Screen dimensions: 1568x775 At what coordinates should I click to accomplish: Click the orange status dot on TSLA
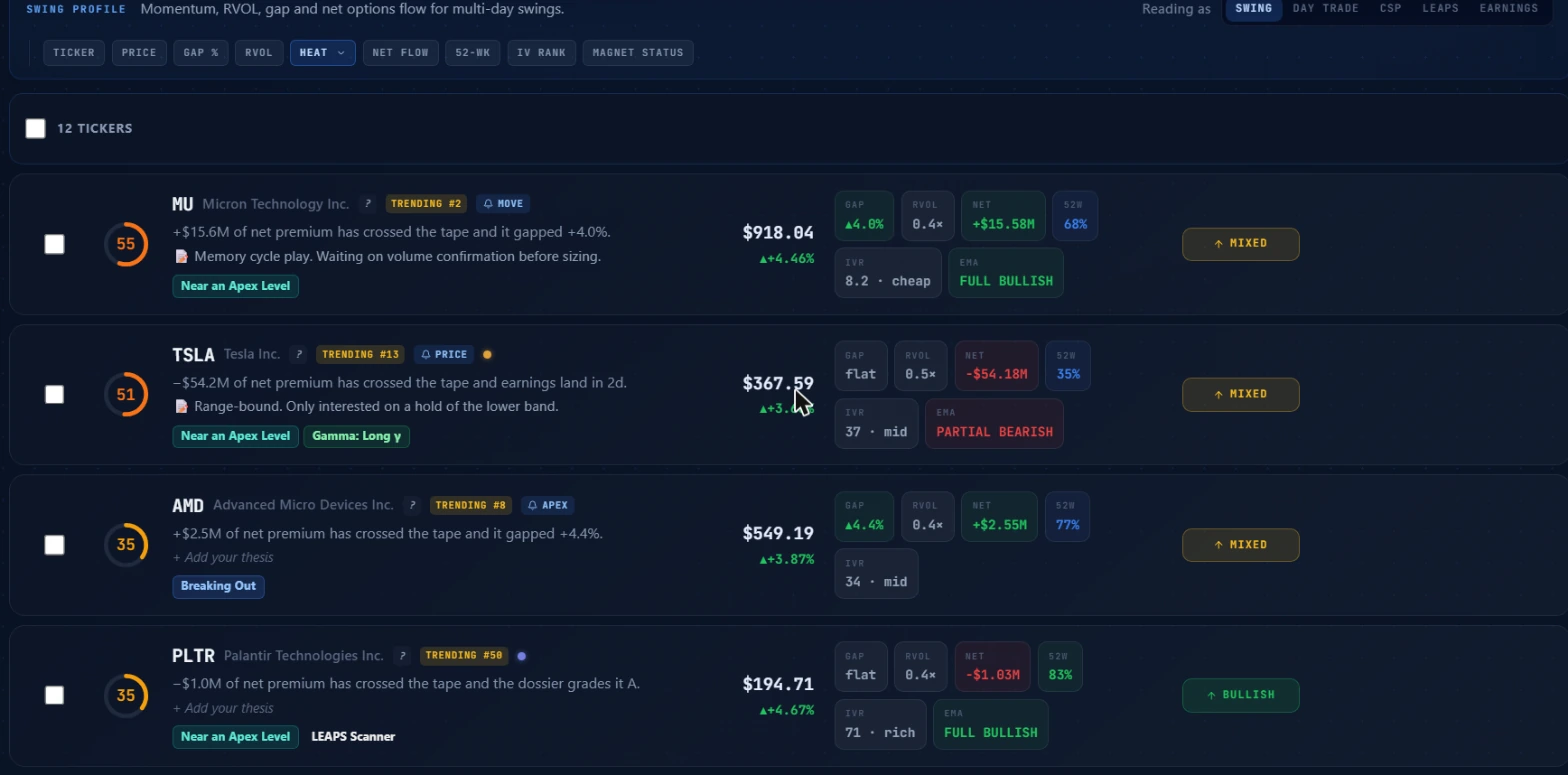(487, 354)
